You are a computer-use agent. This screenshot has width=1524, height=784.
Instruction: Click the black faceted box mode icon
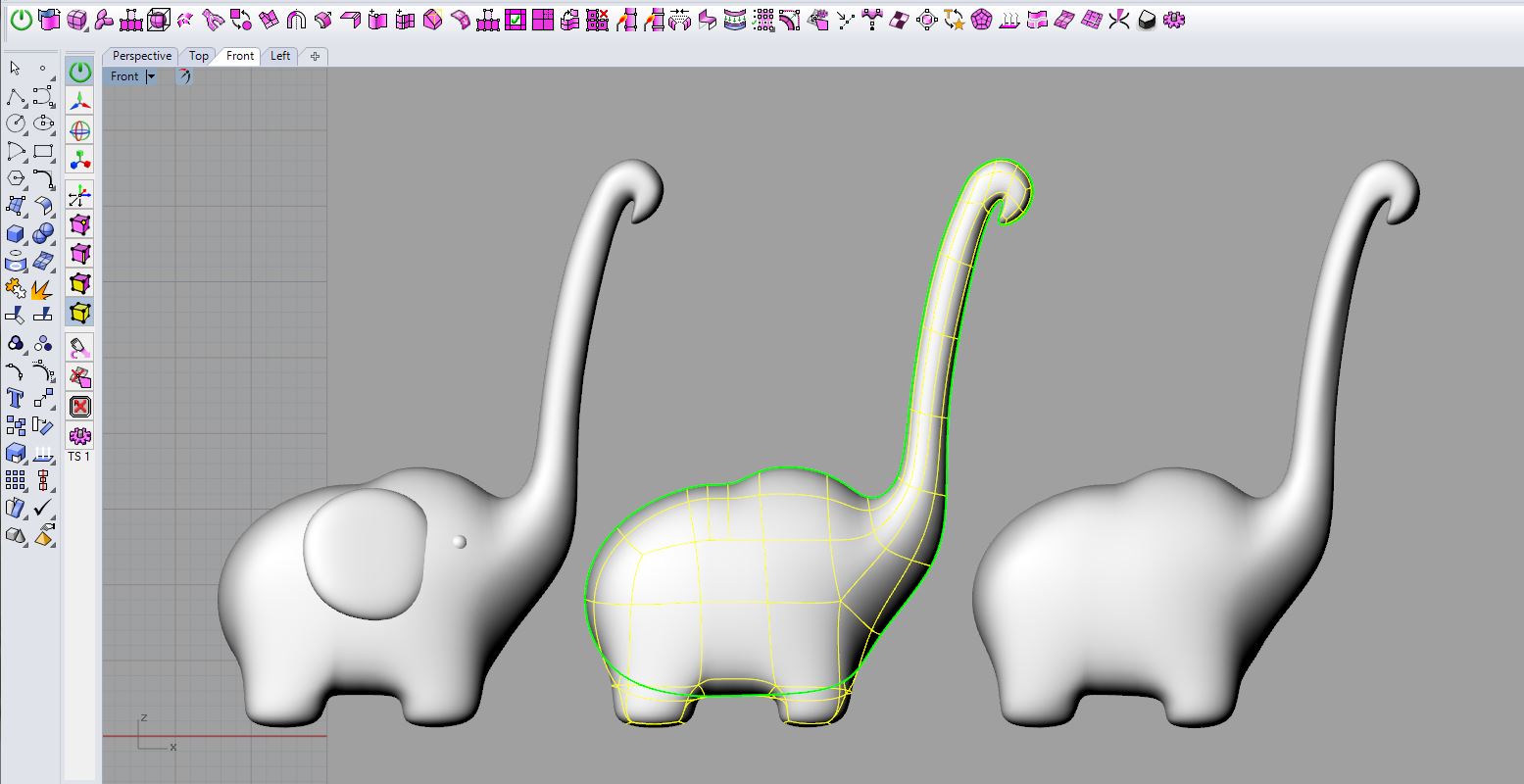coord(1148,20)
